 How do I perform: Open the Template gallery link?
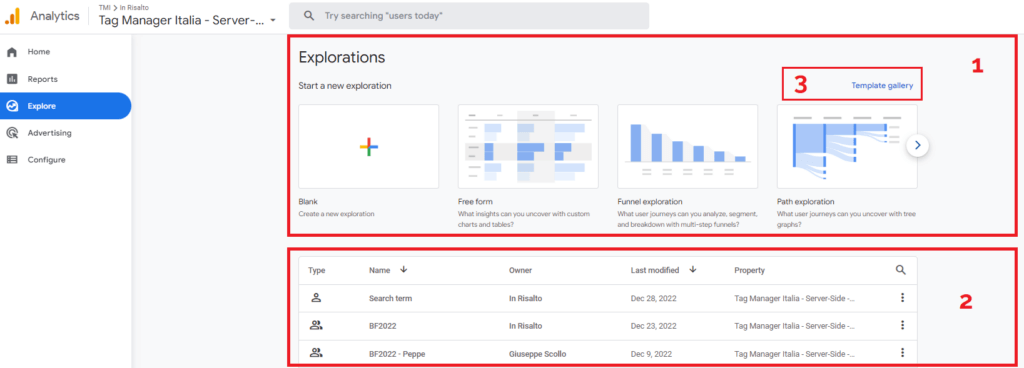(x=882, y=85)
